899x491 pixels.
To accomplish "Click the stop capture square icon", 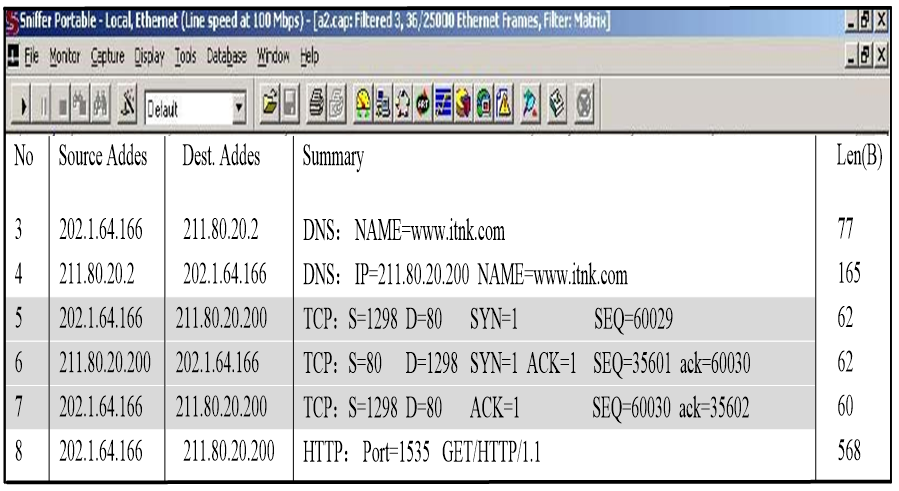I will [62, 106].
